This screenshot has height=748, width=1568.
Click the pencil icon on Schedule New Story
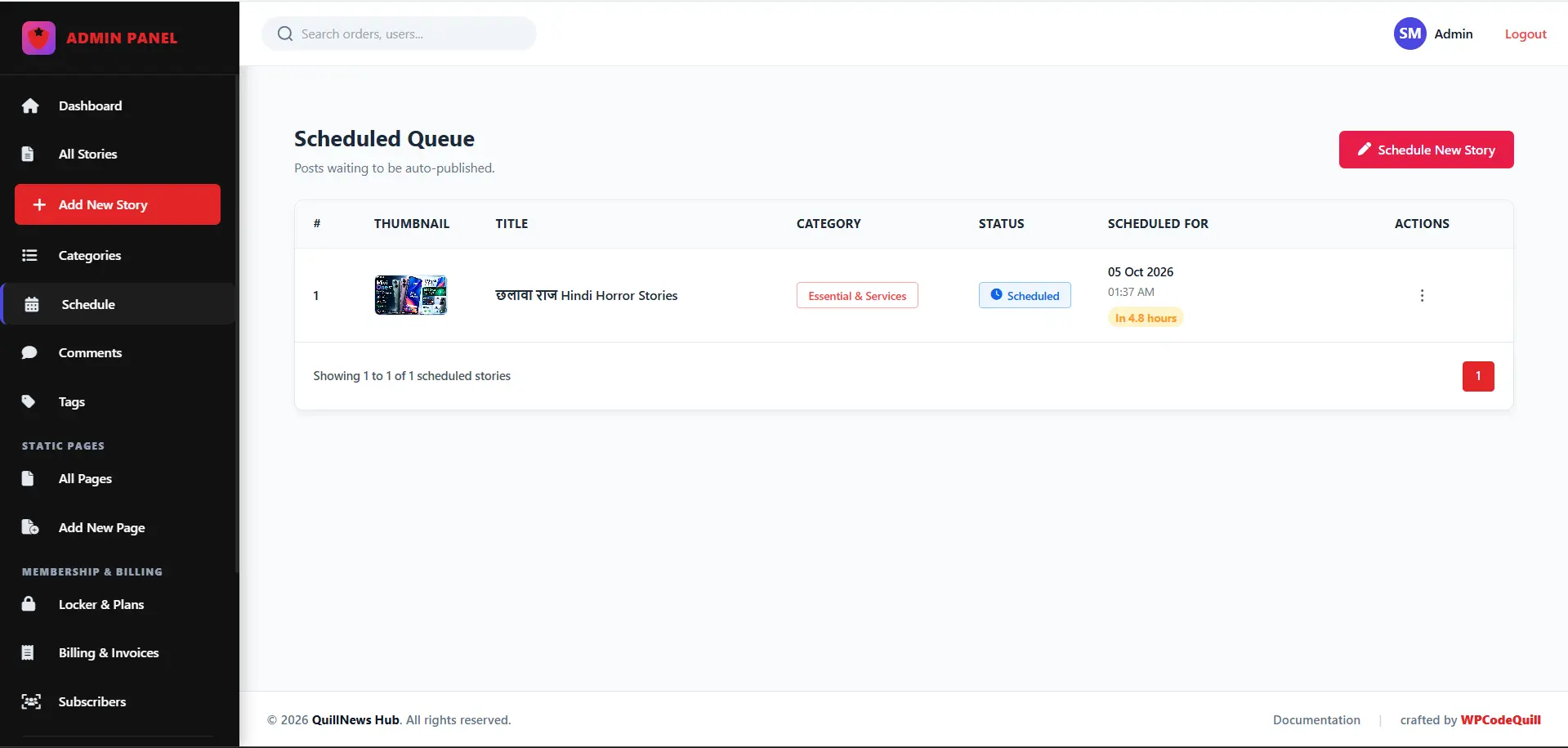pos(1364,150)
